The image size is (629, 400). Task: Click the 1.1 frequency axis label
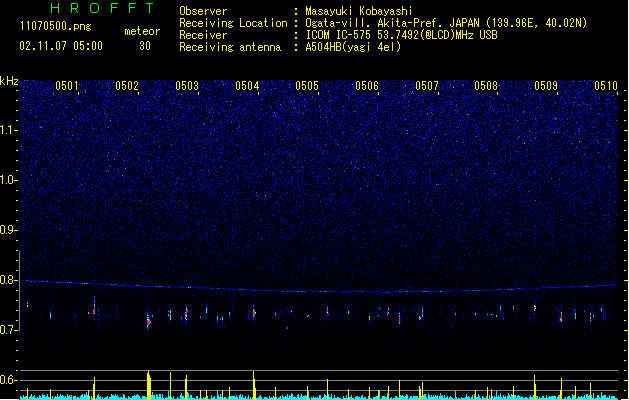8,130
